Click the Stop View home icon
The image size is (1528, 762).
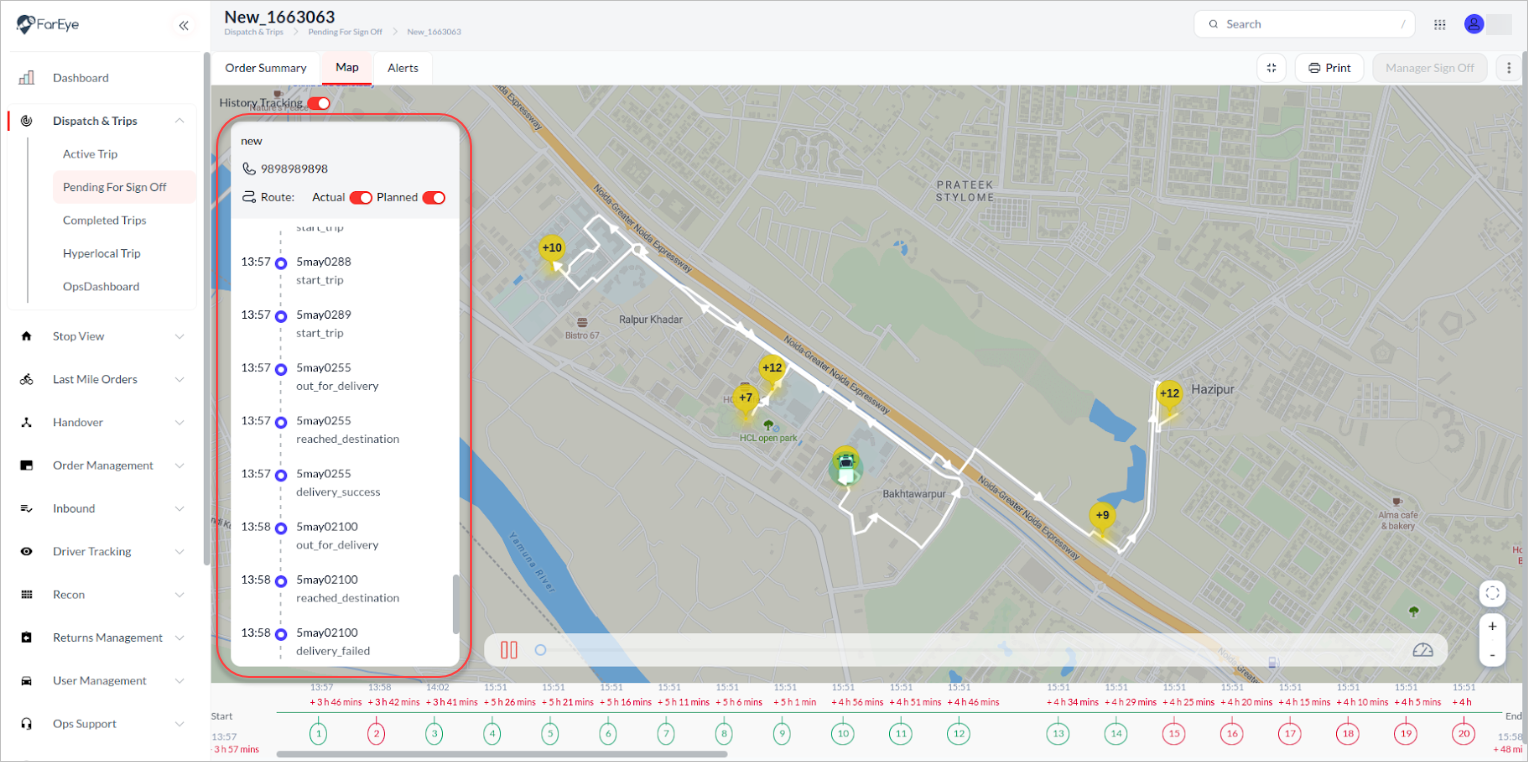pos(27,336)
